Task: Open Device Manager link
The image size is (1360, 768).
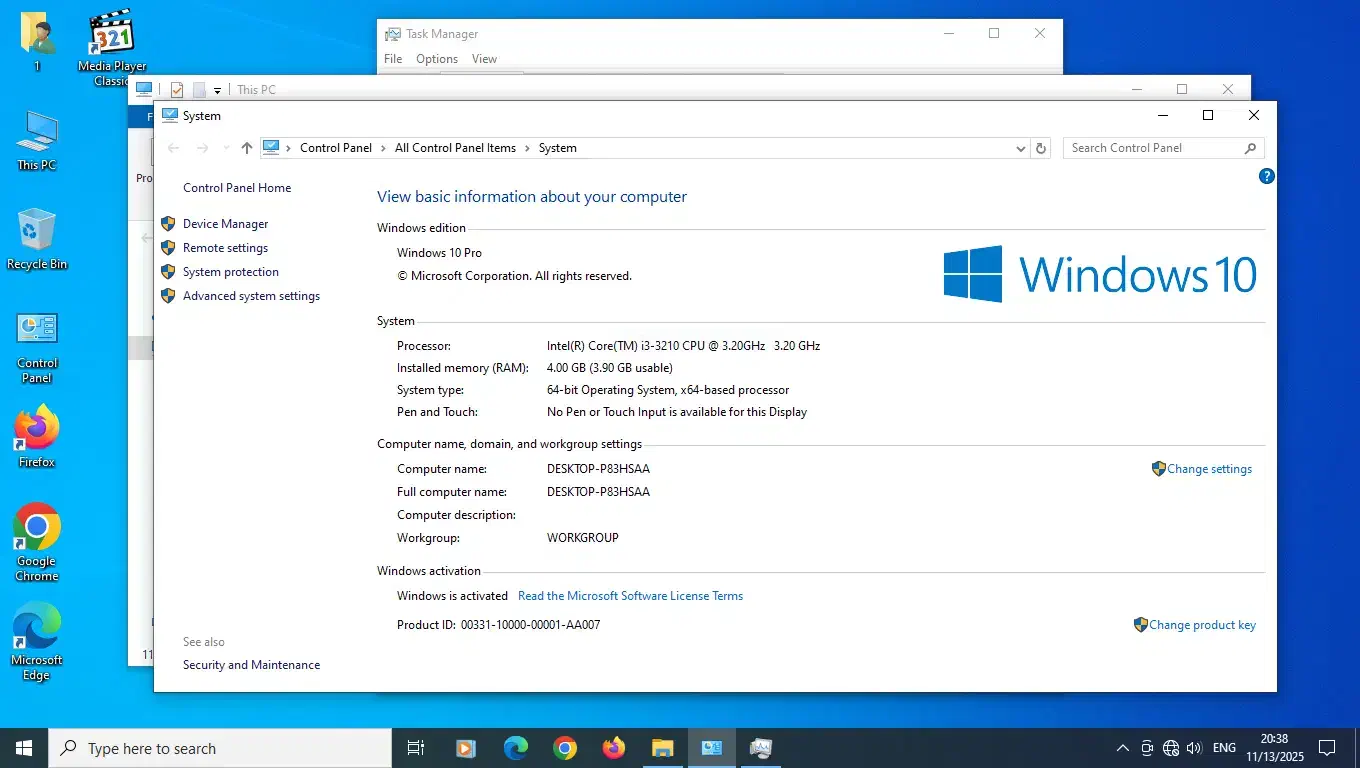Action: pyautogui.click(x=225, y=224)
